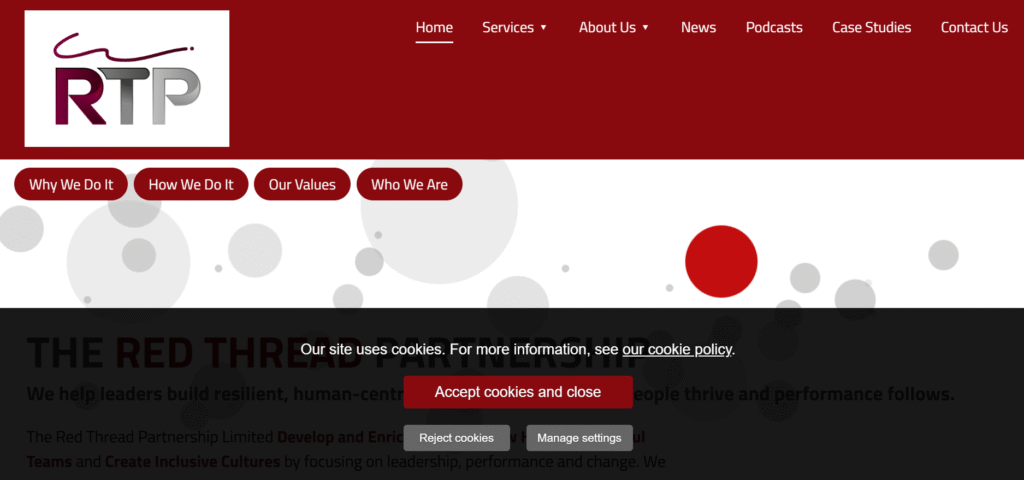Open the our cookie policy link
This screenshot has height=480, width=1024.
[677, 349]
